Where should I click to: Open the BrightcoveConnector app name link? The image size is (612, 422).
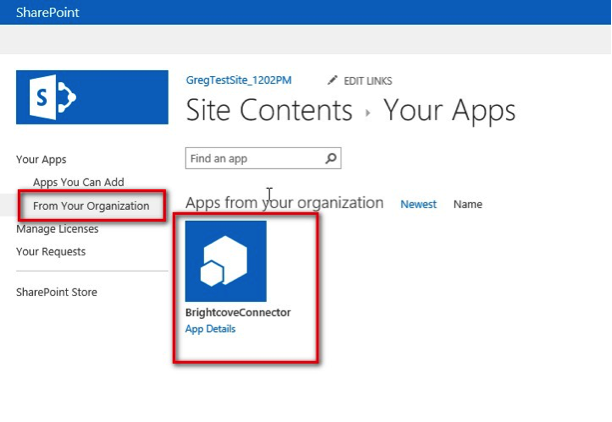[238, 313]
